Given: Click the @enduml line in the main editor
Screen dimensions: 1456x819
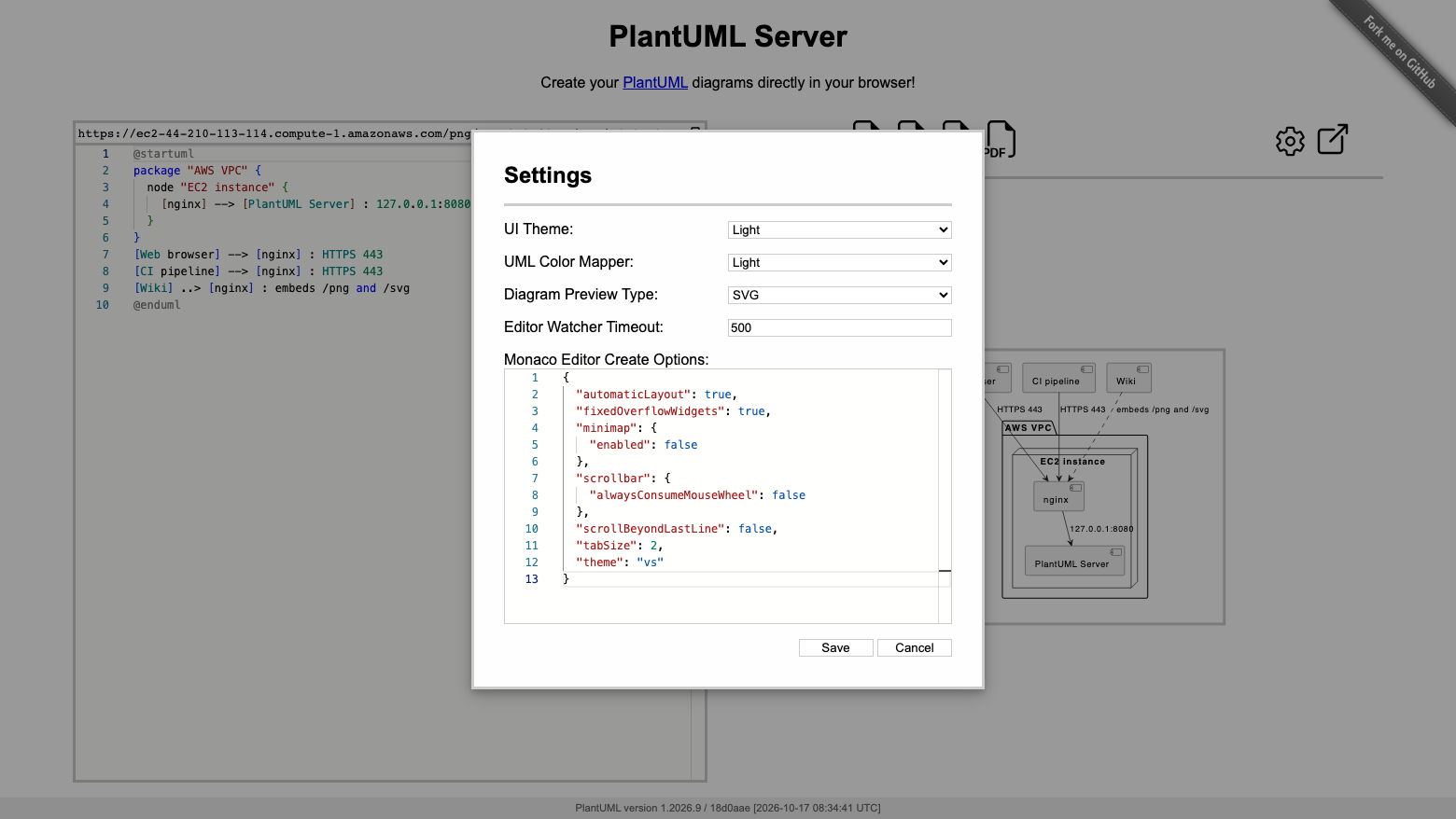Looking at the screenshot, I should (157, 305).
